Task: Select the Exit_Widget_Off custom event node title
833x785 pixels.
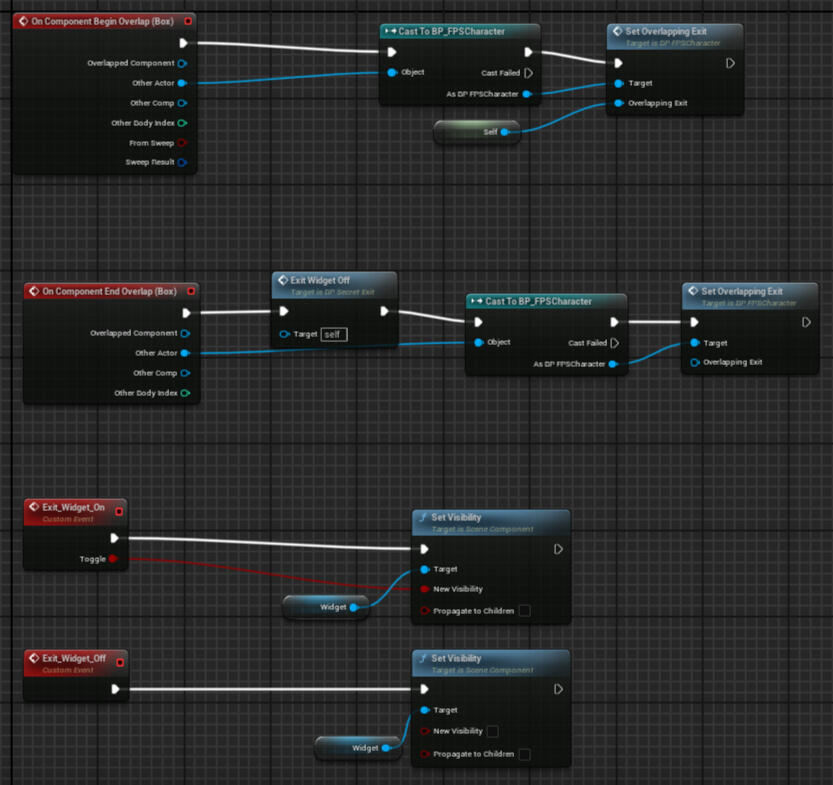Action: pyautogui.click(x=73, y=658)
